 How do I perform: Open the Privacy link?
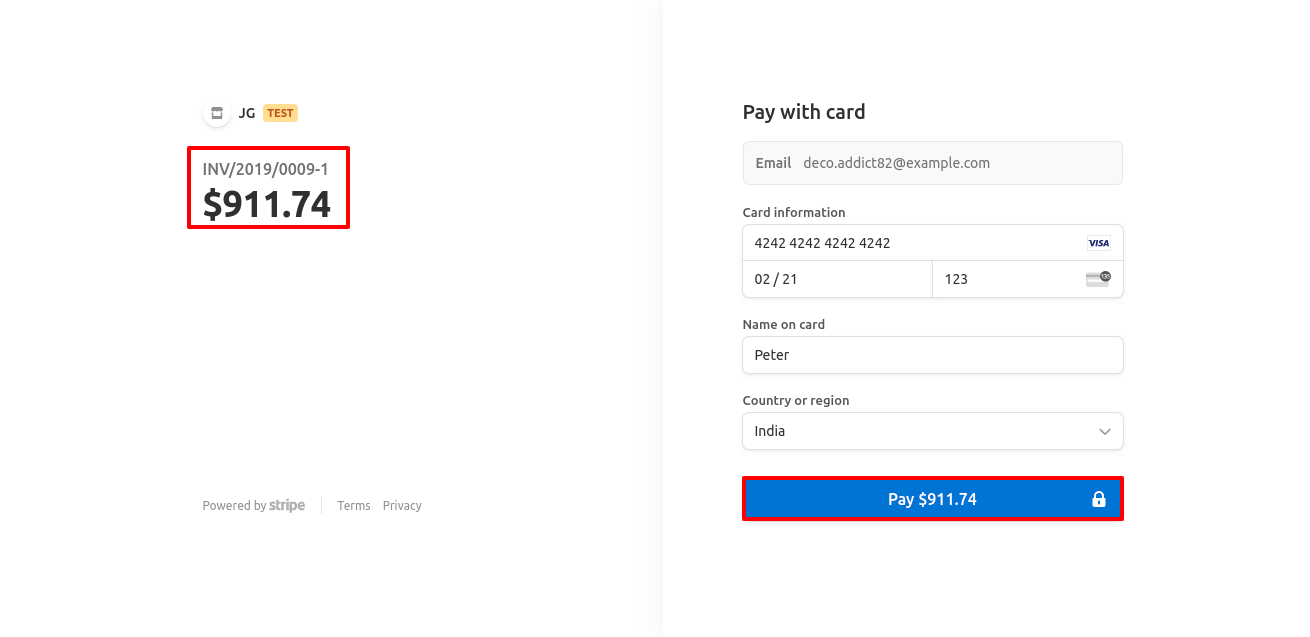402,506
